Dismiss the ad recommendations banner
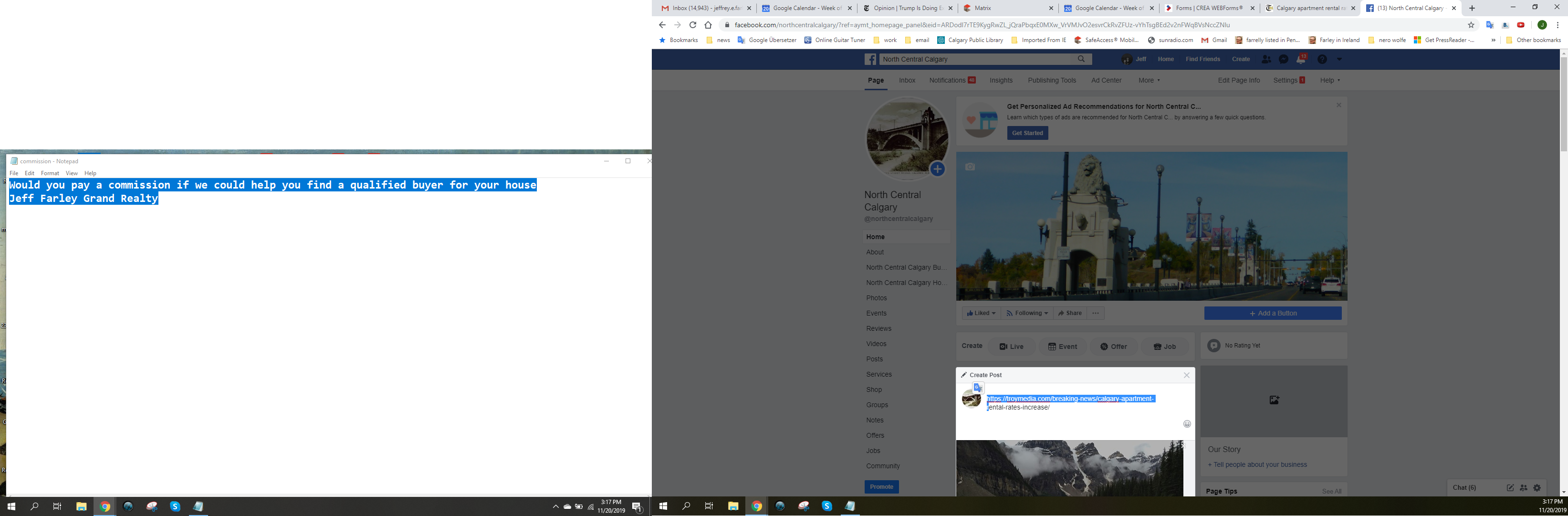The width and height of the screenshot is (1568, 516). click(1338, 105)
